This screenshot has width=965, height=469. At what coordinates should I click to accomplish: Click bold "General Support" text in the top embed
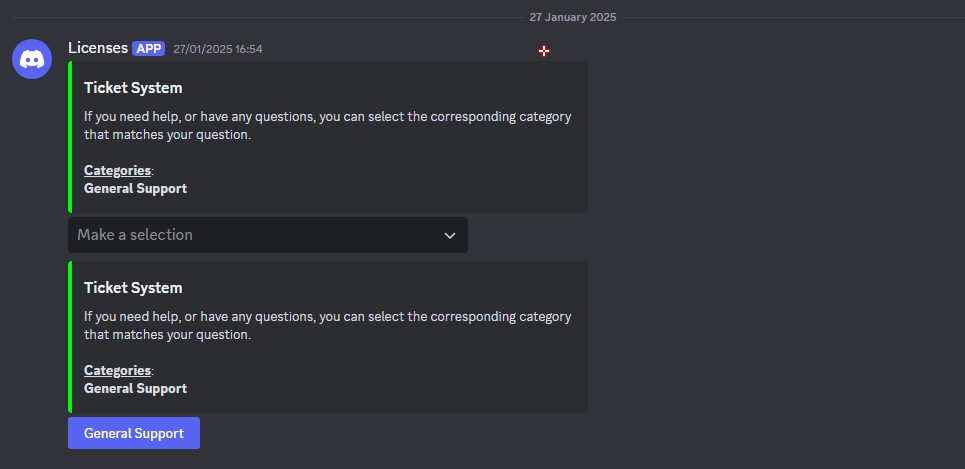click(x=135, y=188)
